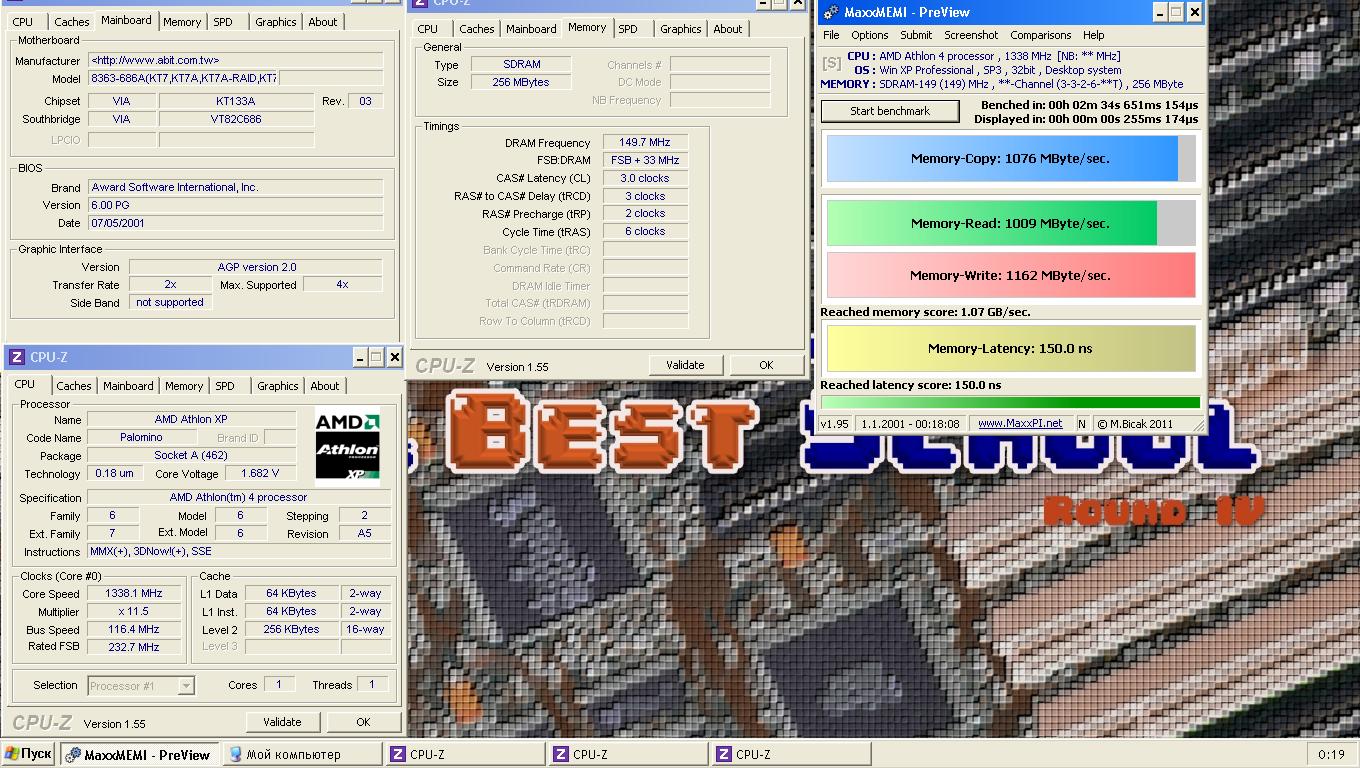Click the MaxxMEMI gear icon in title bar
1360x768 pixels.
click(831, 12)
